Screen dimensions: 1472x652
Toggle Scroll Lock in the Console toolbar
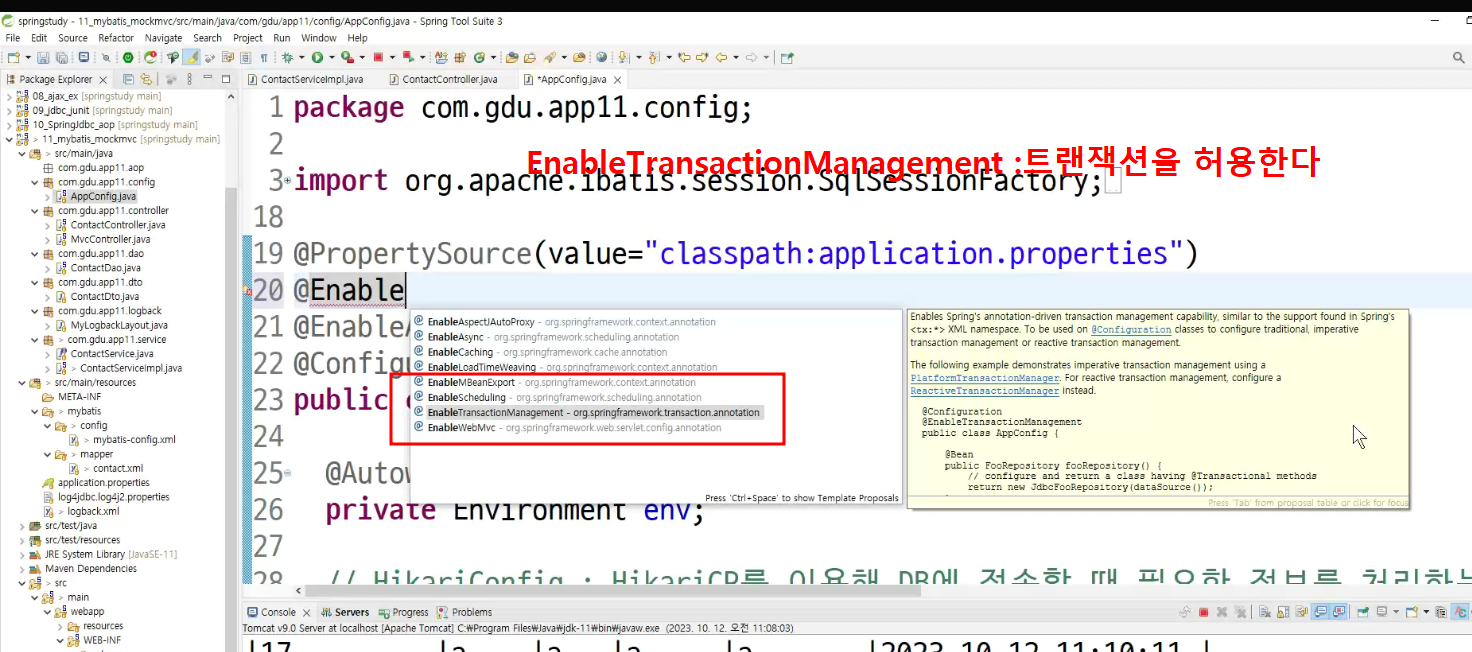coord(1283,612)
